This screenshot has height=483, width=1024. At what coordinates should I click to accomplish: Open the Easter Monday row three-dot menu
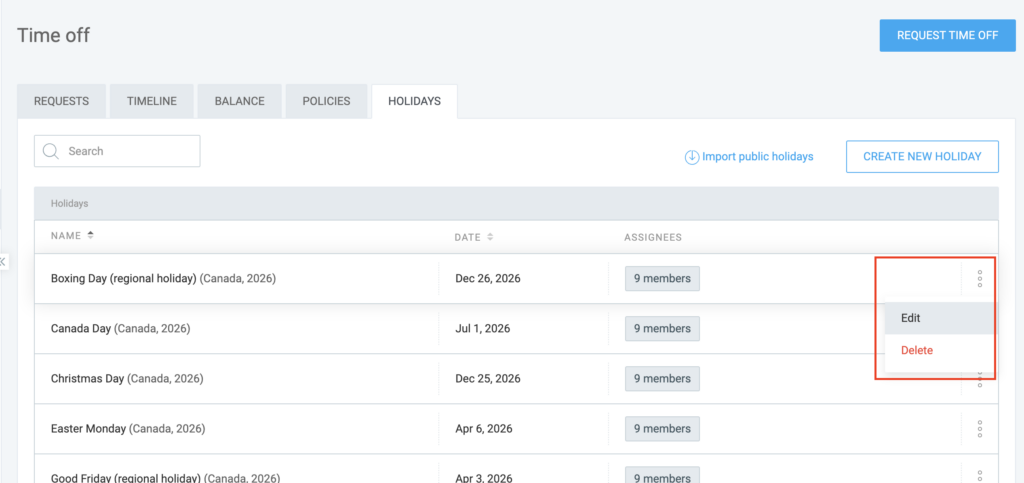pos(980,429)
